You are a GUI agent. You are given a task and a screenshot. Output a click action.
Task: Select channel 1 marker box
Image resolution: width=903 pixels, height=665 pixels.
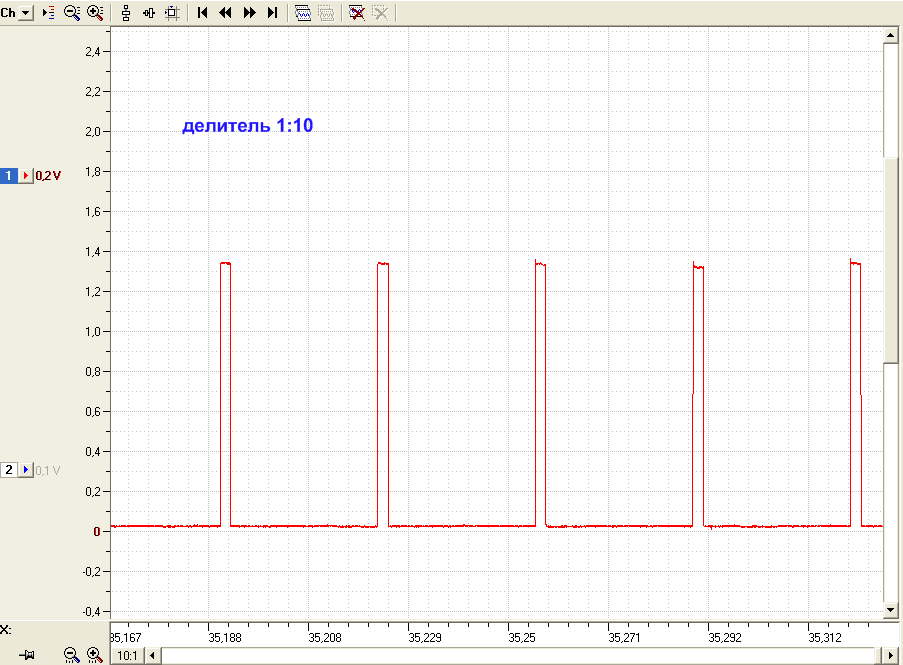(x=9, y=176)
